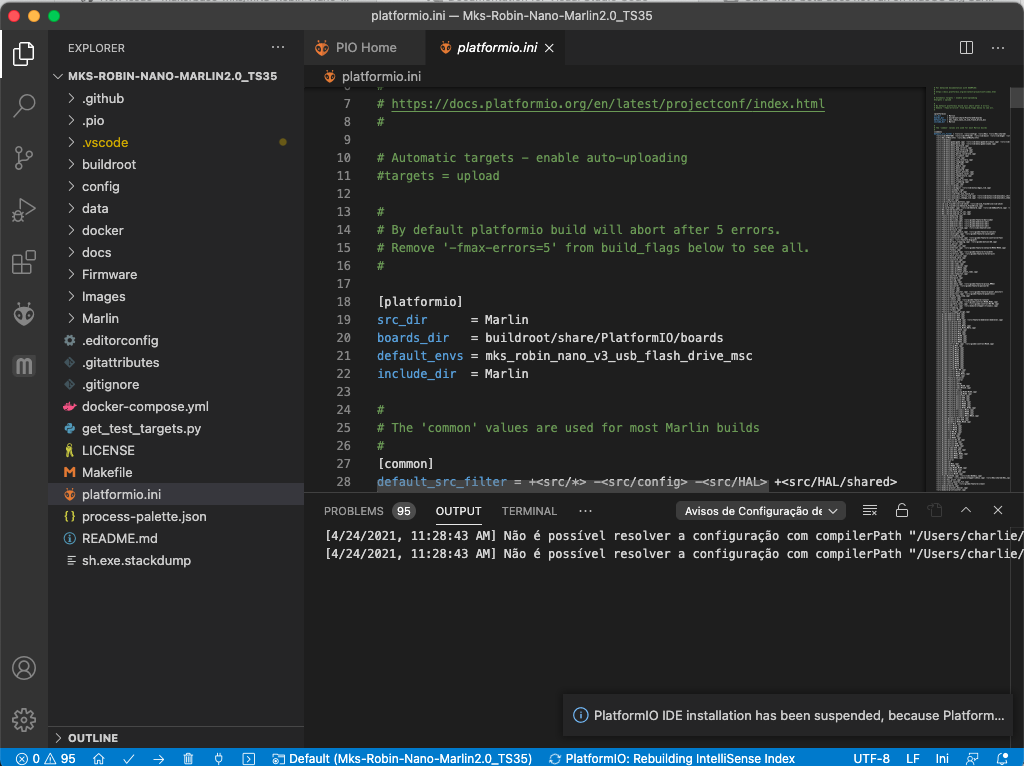This screenshot has height=766, width=1024.
Task: Click the PlatformIO Home icon in status bar
Action: pos(98,758)
